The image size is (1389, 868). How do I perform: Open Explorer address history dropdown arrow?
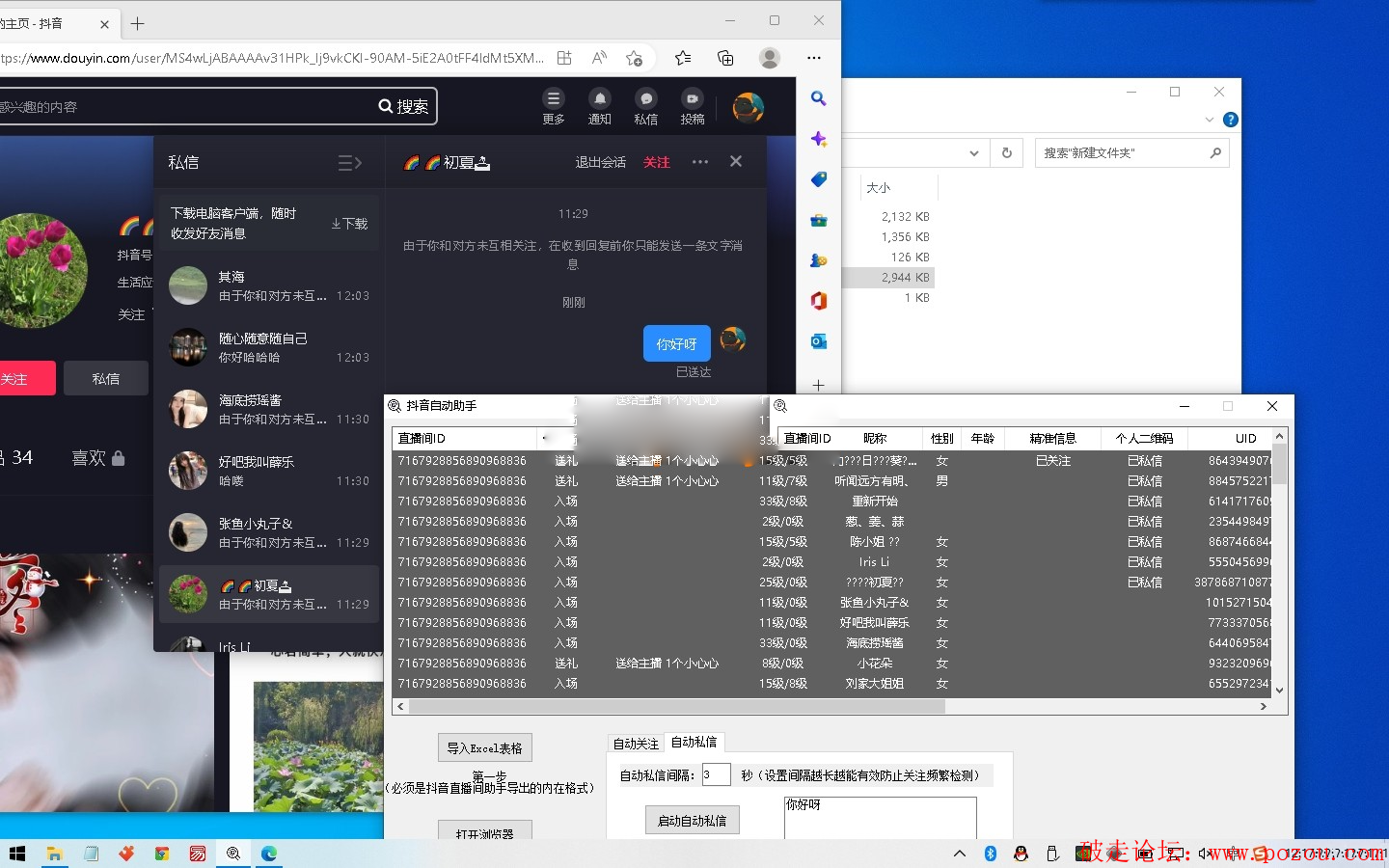(x=974, y=153)
